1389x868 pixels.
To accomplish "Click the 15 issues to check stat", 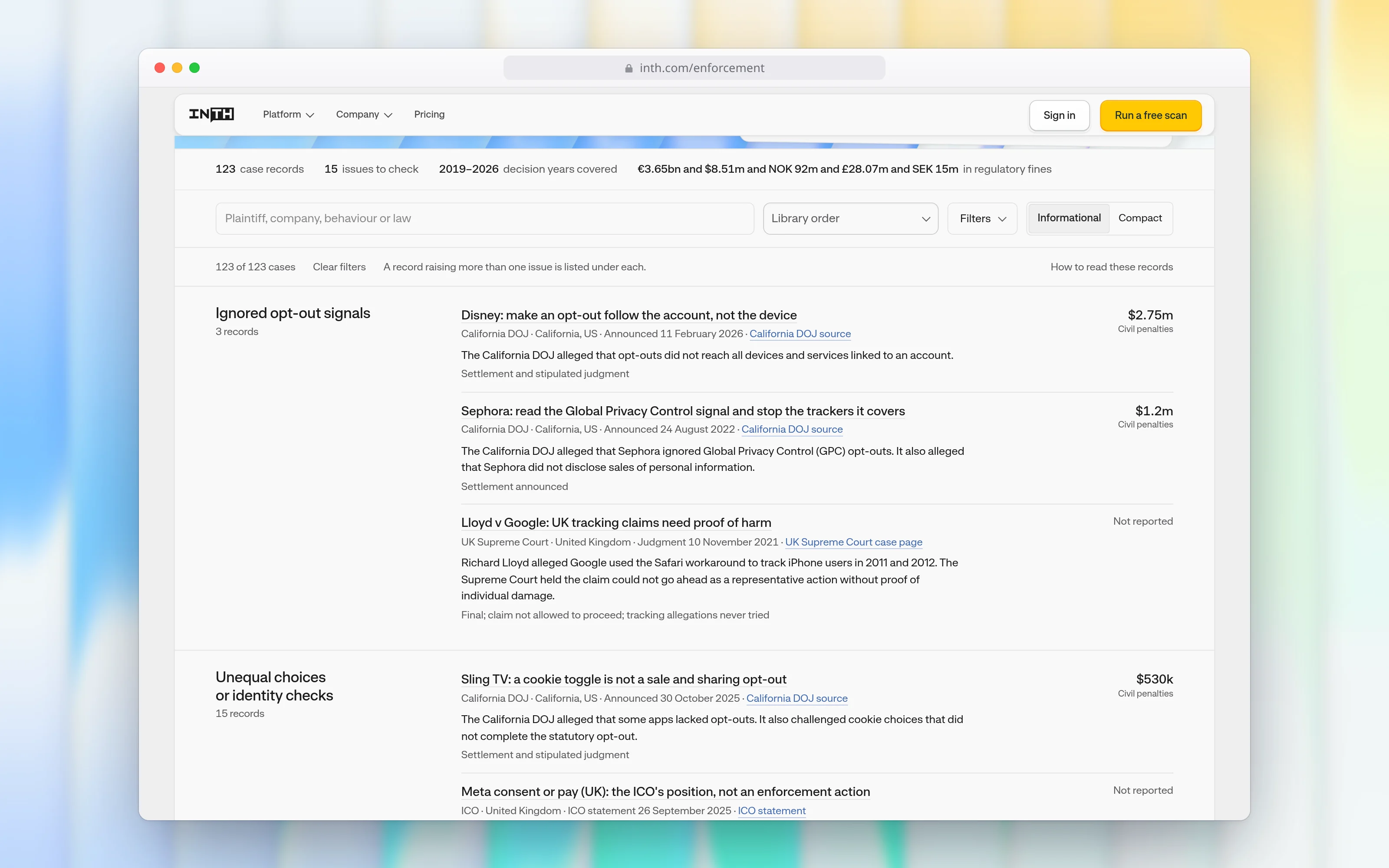I will [x=372, y=169].
